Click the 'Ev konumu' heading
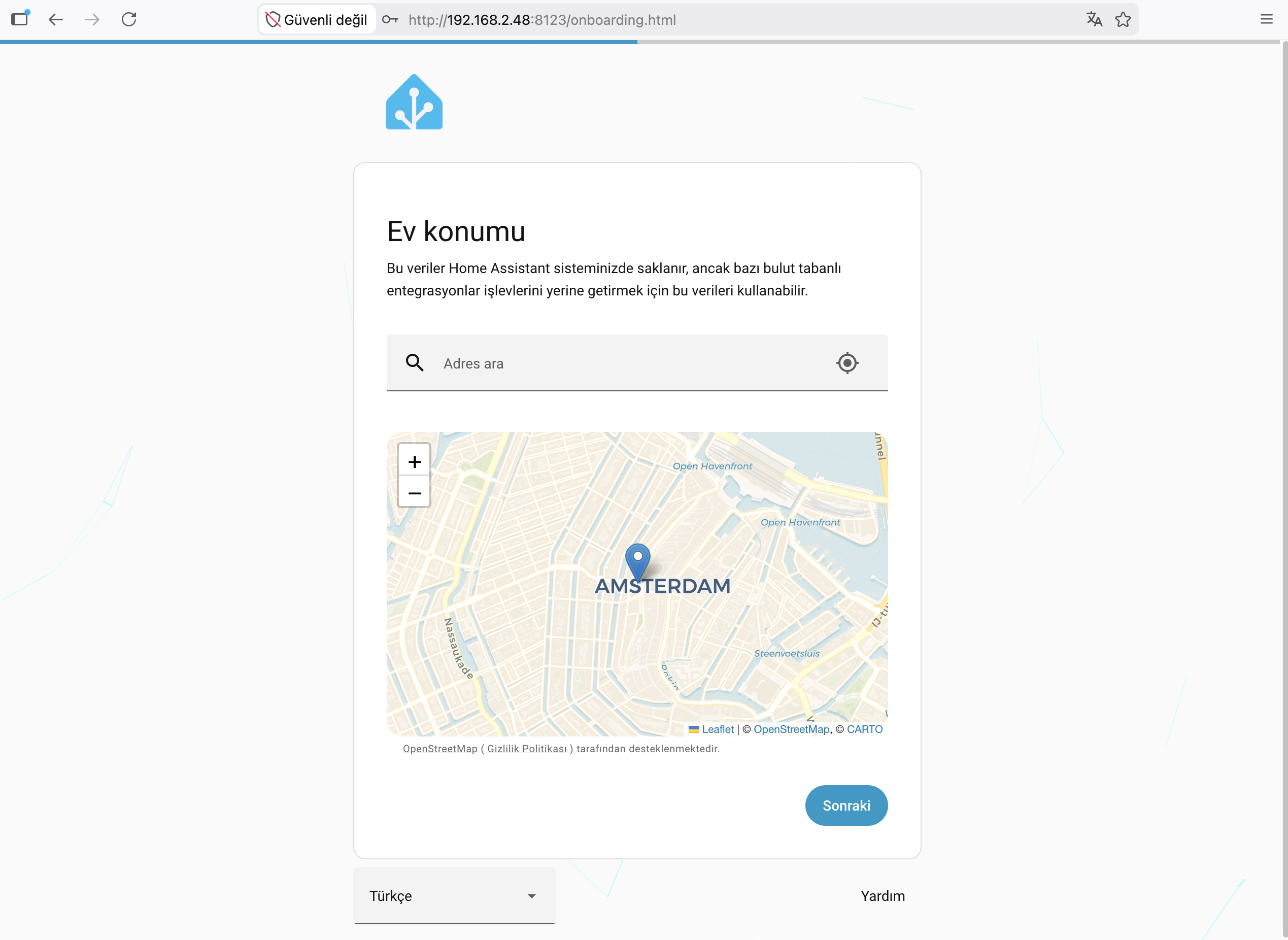1288x940 pixels. point(456,231)
